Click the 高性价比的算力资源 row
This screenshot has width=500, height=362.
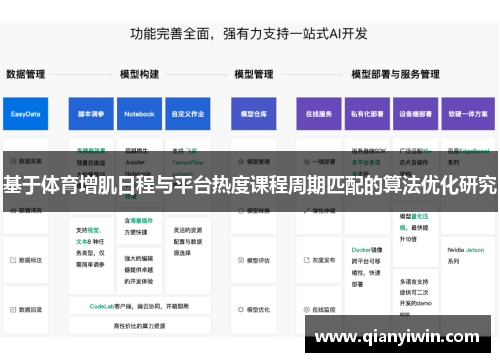(x=139, y=326)
